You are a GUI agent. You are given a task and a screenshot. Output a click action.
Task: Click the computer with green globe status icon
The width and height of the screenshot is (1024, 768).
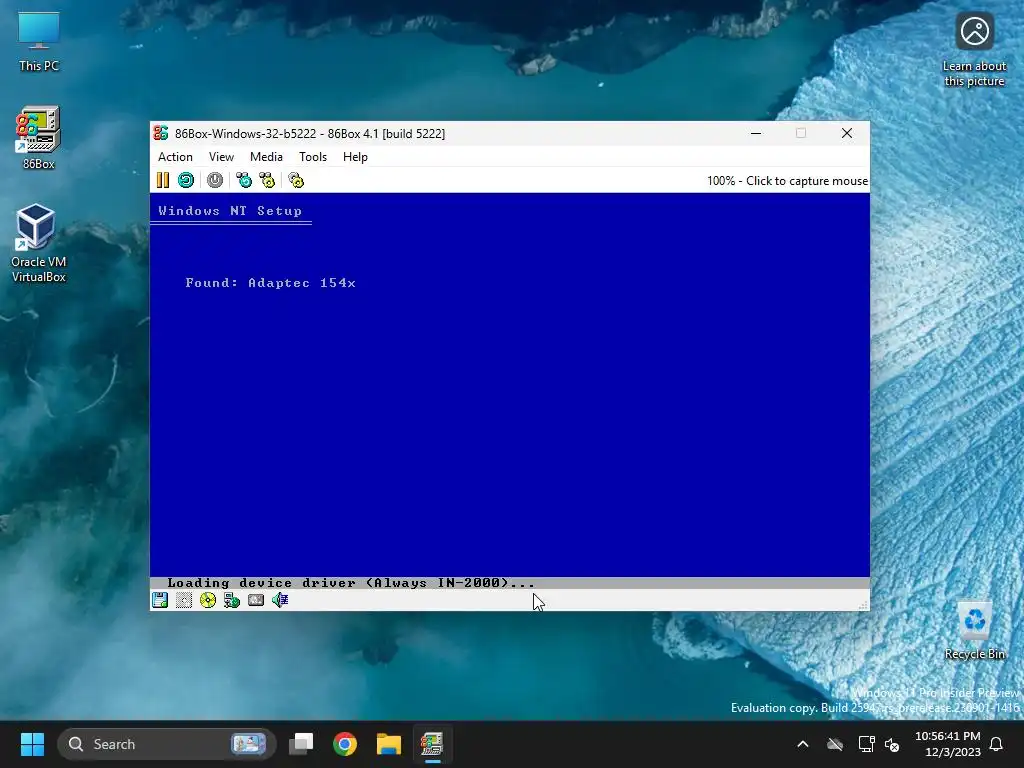[232, 600]
